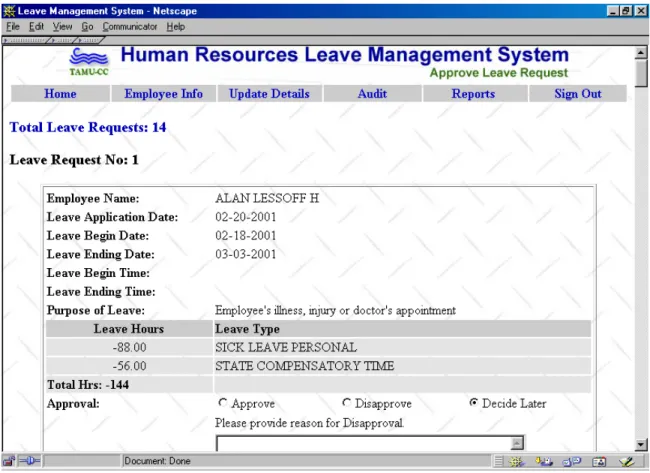Click the page scrollbar down arrow
Screen dimensions: 650x473
tap(641, 445)
